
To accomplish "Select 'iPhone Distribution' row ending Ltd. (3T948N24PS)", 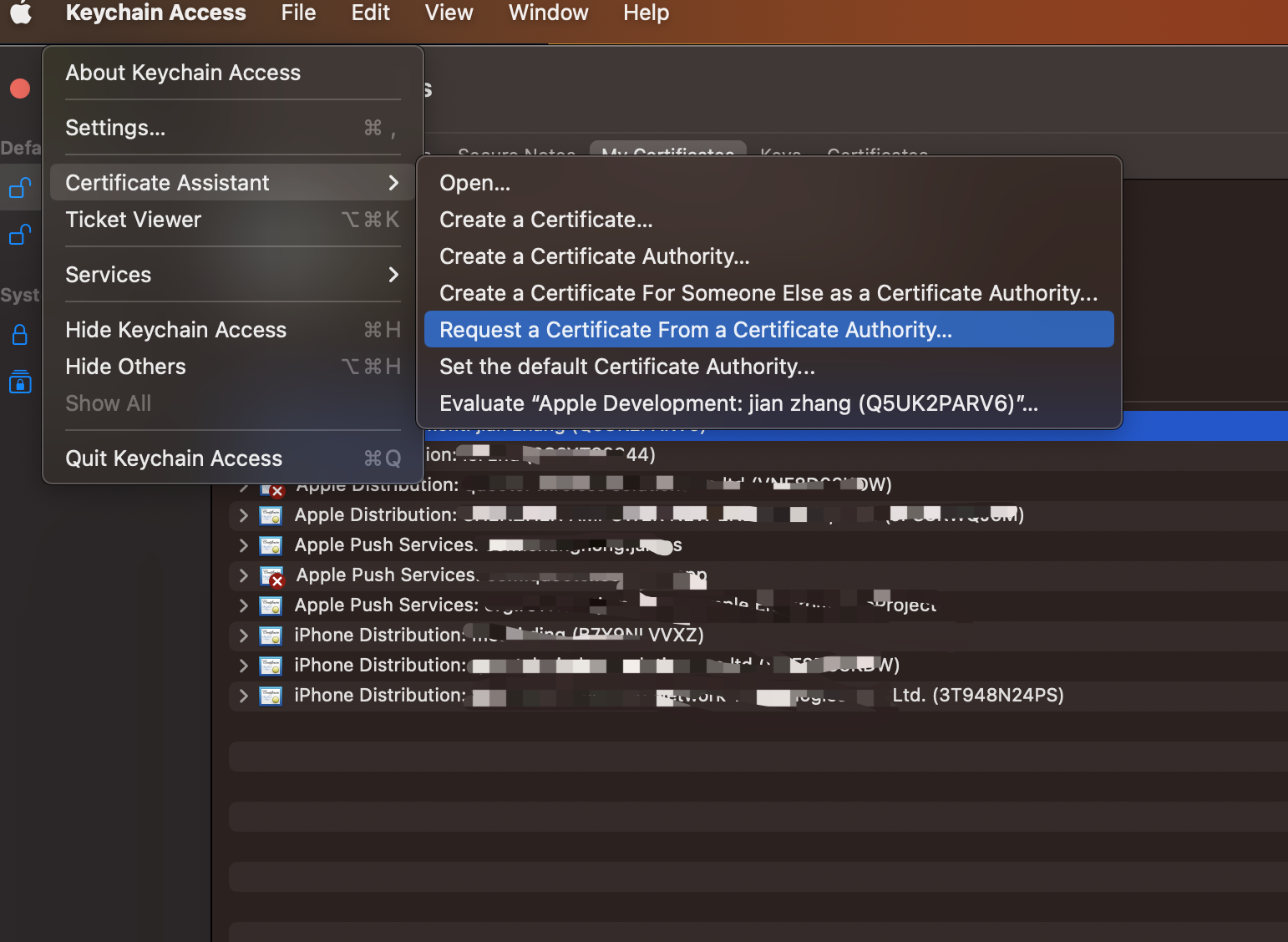I will [x=758, y=696].
